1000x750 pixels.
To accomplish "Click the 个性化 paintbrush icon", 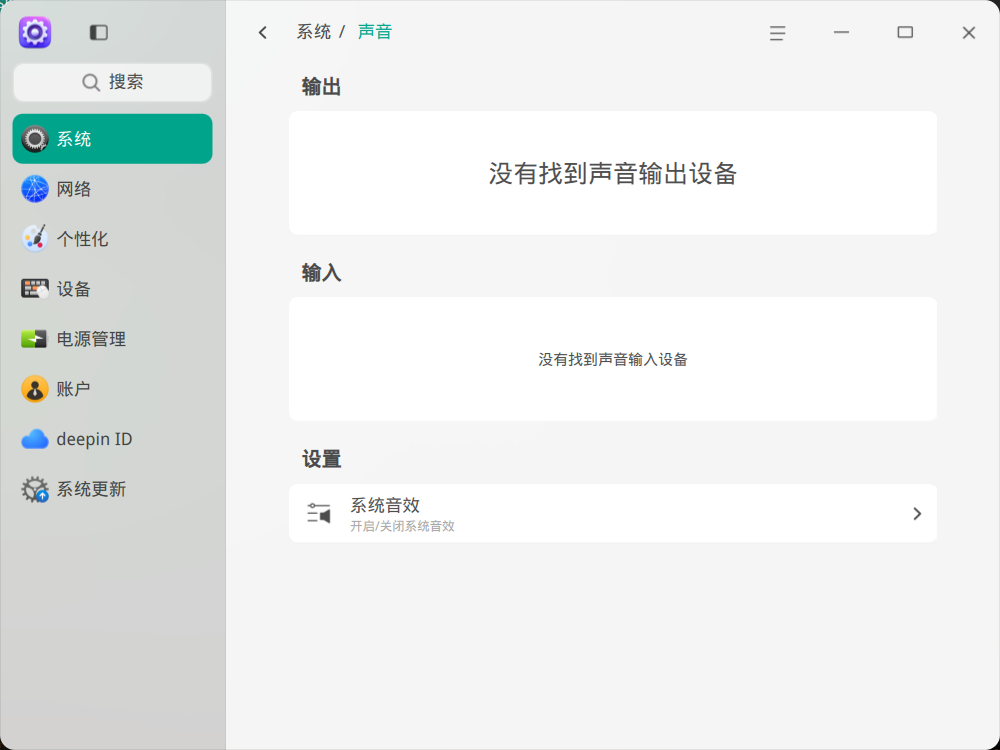I will point(35,239).
